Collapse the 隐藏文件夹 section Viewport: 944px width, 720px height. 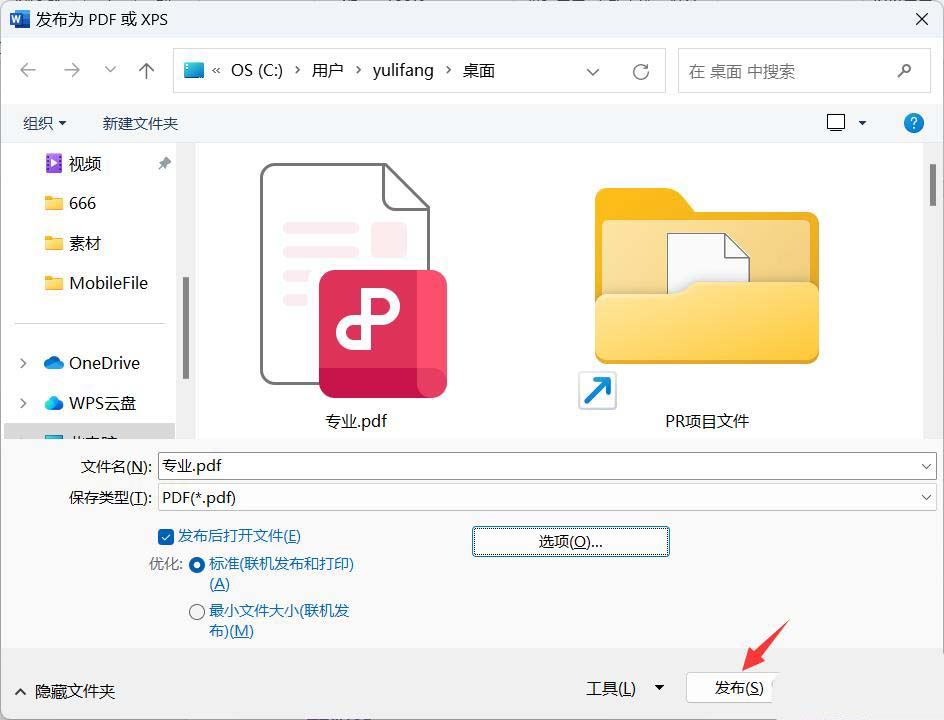pyautogui.click(x=62, y=691)
